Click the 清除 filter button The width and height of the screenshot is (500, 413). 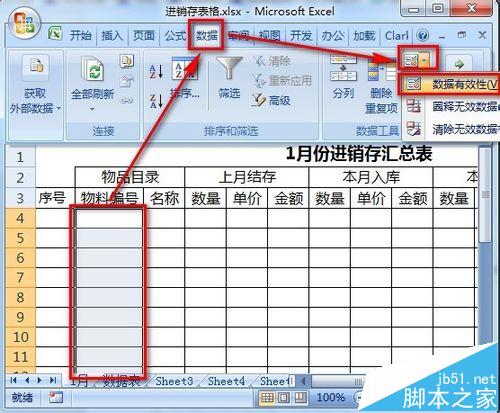point(272,61)
